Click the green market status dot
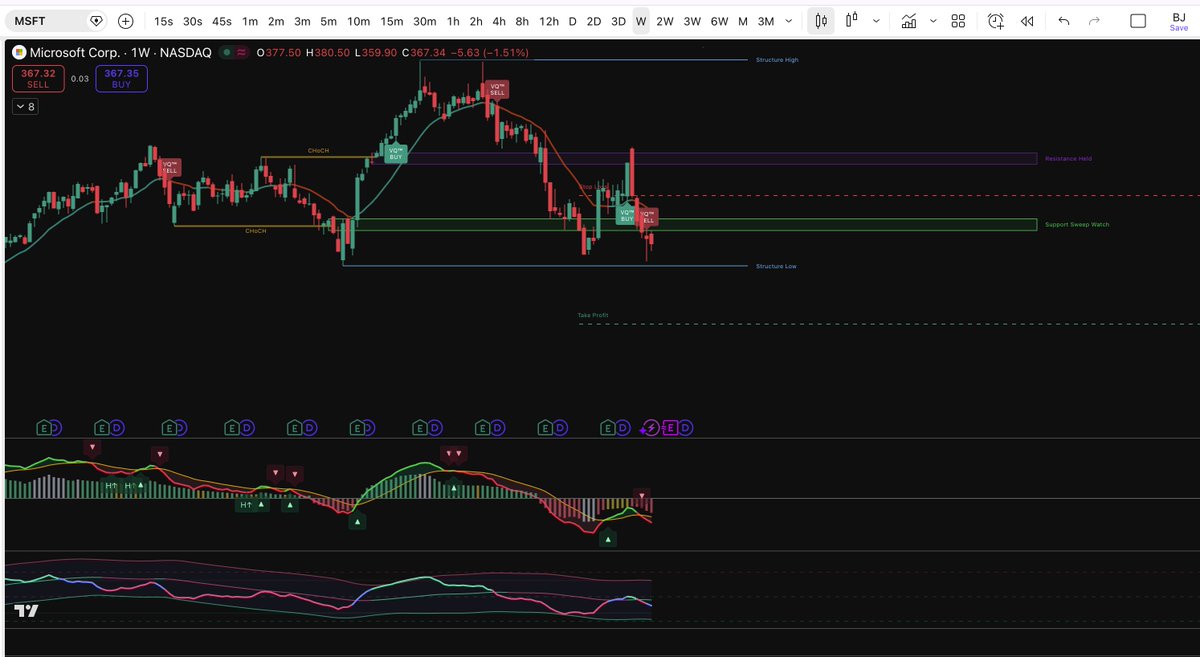The width and height of the screenshot is (1200, 657). pyautogui.click(x=229, y=52)
